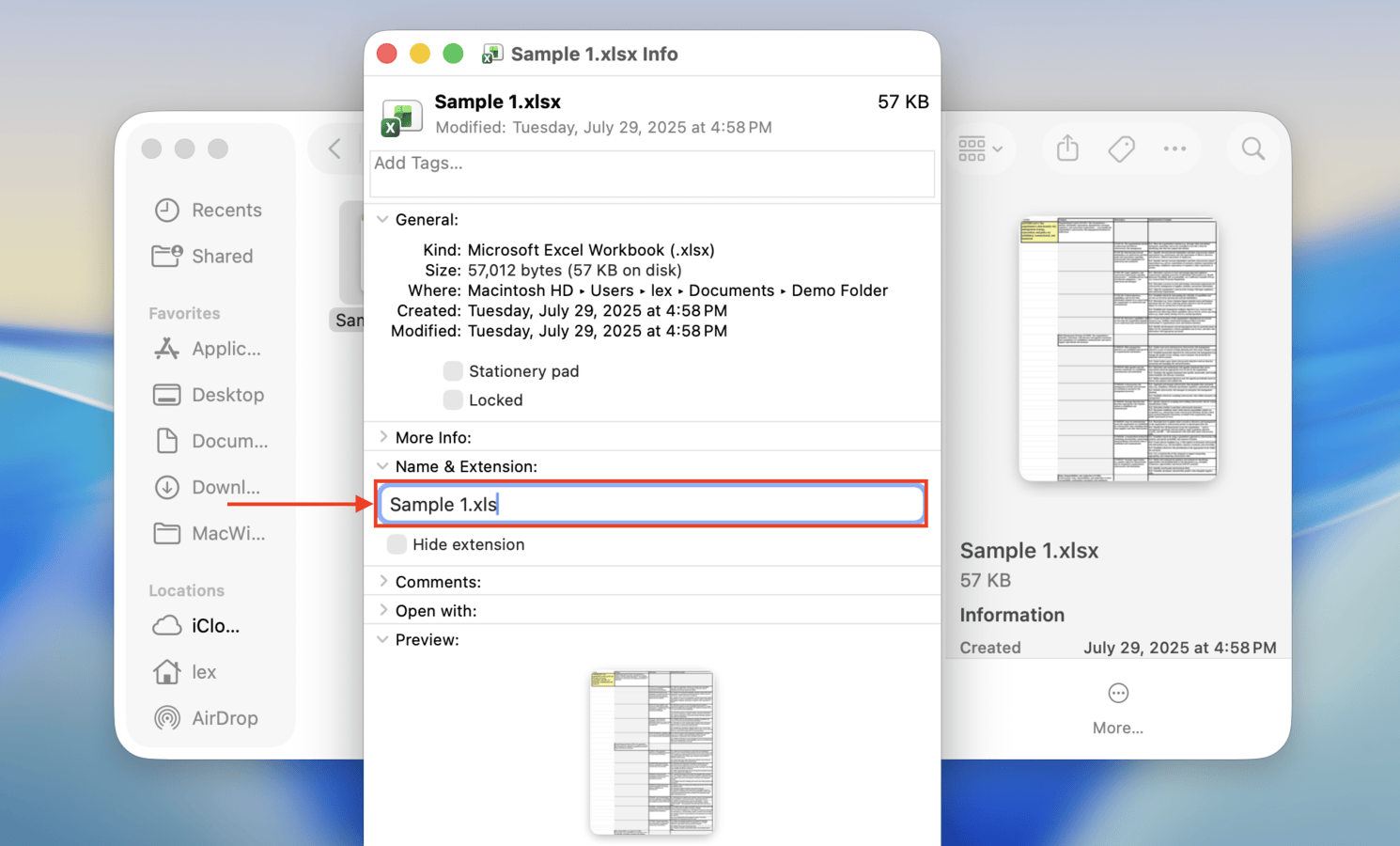1400x846 pixels.
Task: Click the Excel file icon in the Info header
Action: tap(401, 117)
